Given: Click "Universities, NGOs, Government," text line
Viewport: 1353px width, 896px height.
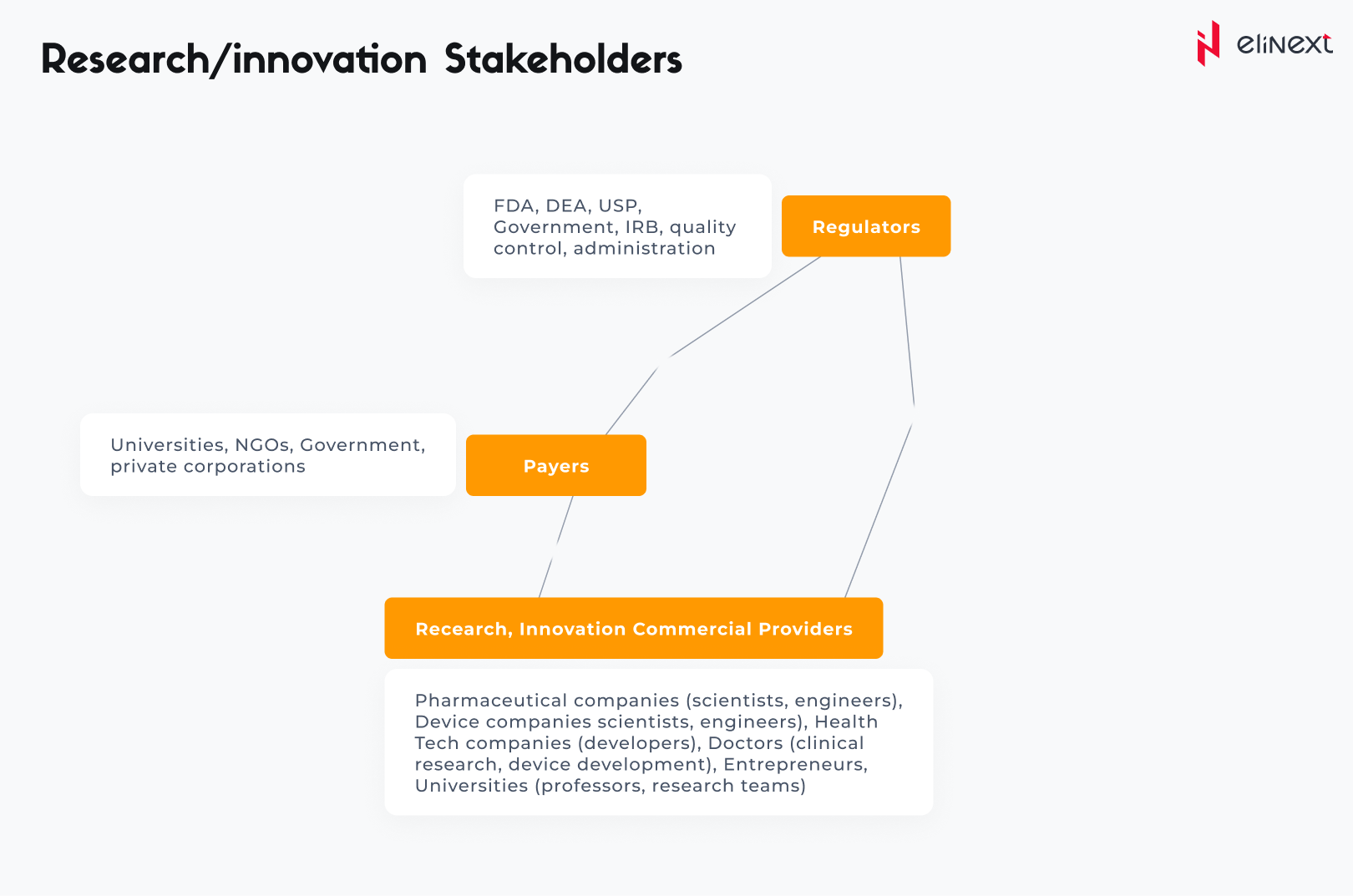Looking at the screenshot, I should point(267,445).
